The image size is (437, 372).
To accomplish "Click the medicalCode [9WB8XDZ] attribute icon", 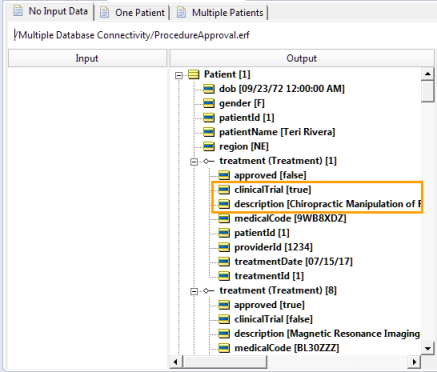I will point(224,218).
